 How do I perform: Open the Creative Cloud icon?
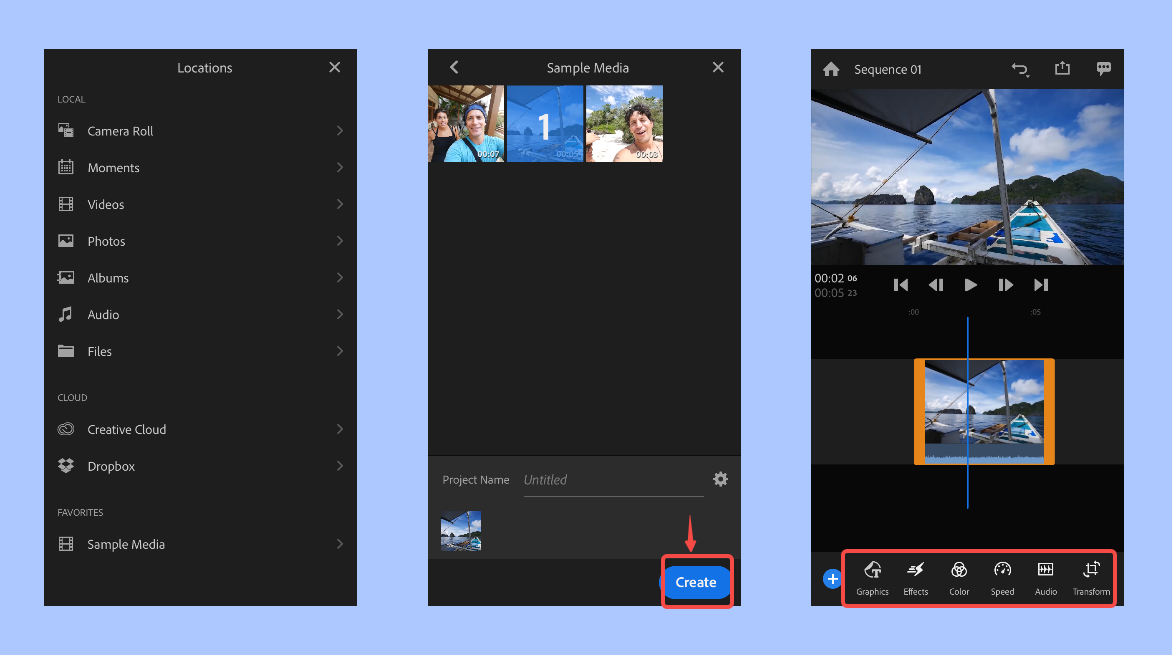click(x=66, y=428)
